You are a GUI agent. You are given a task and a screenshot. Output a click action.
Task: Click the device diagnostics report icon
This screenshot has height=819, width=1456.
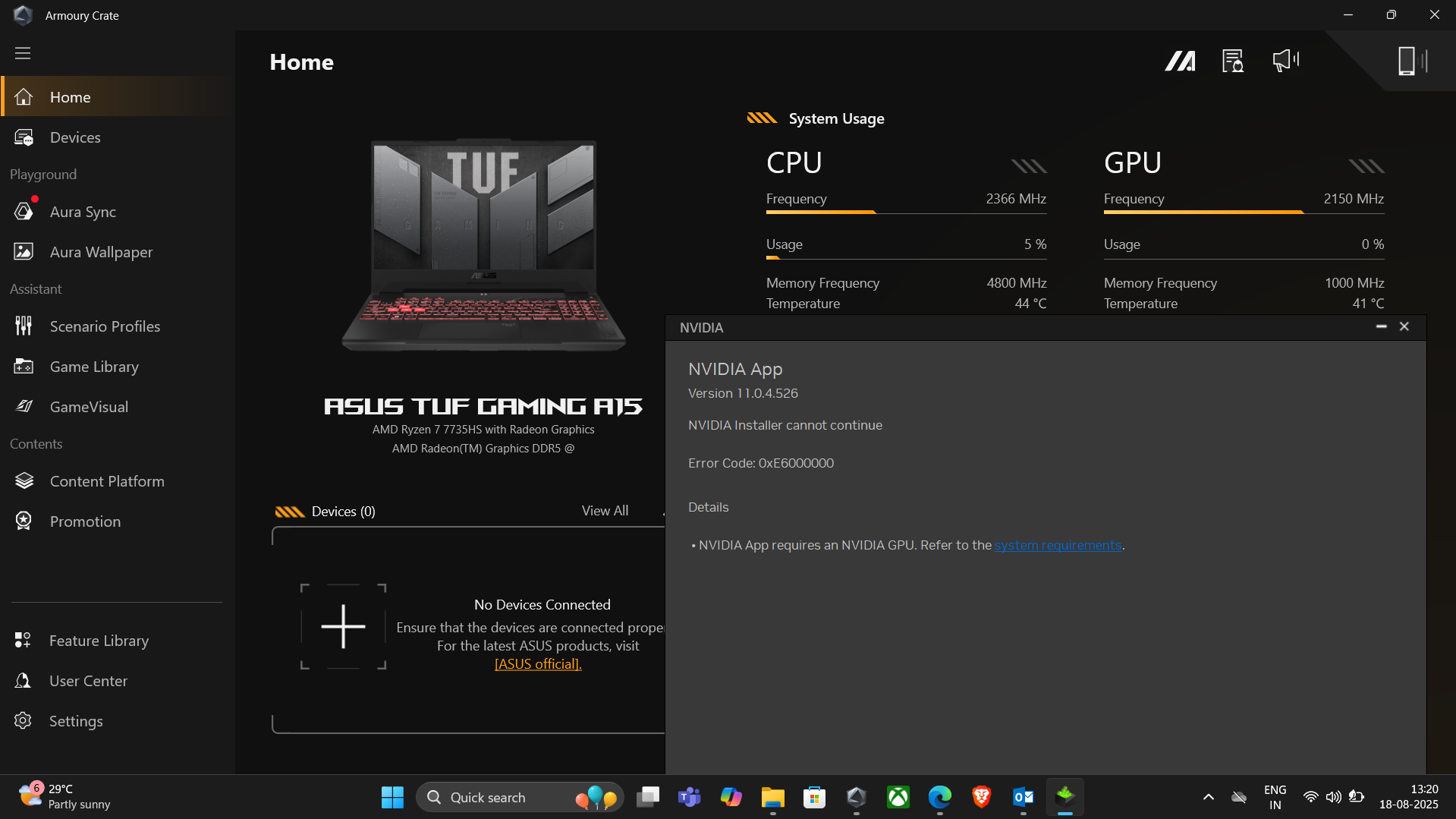1232,61
